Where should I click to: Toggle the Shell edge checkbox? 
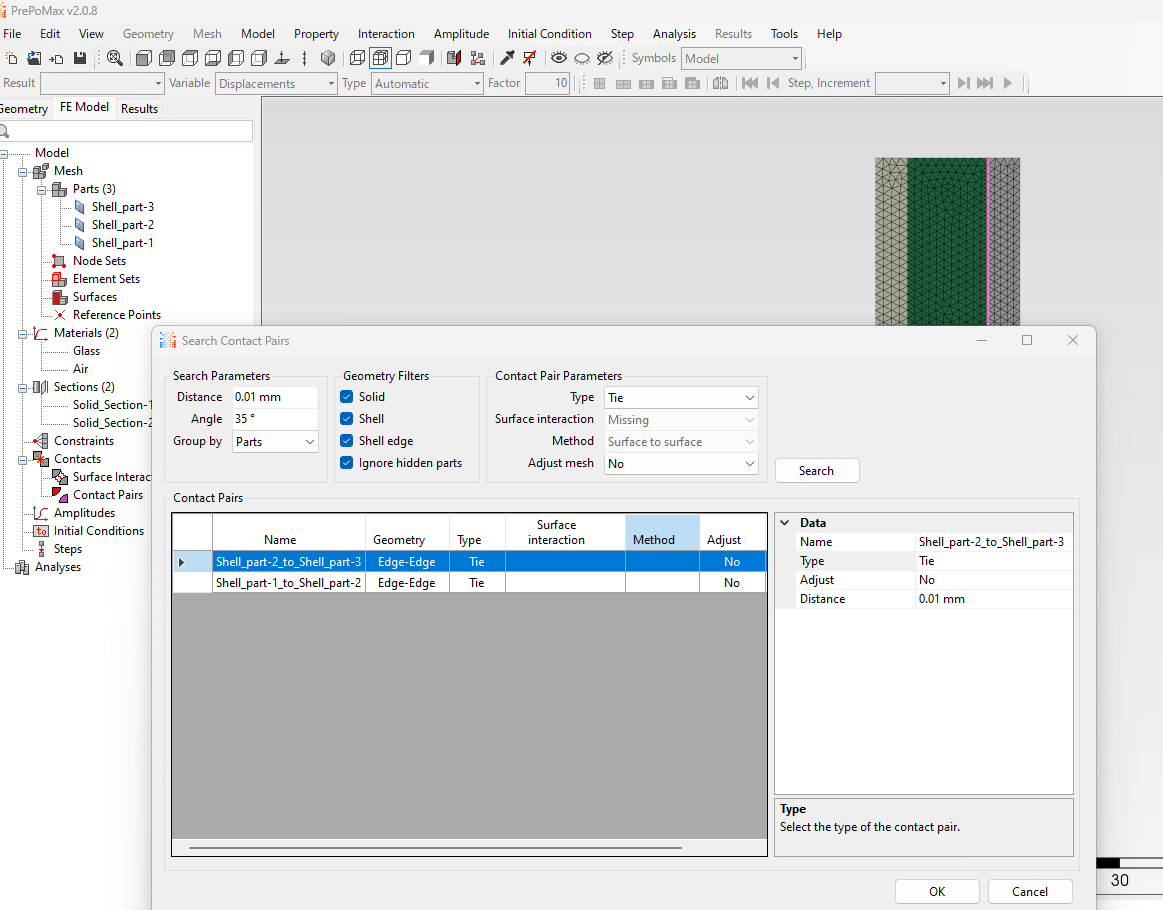coord(347,441)
